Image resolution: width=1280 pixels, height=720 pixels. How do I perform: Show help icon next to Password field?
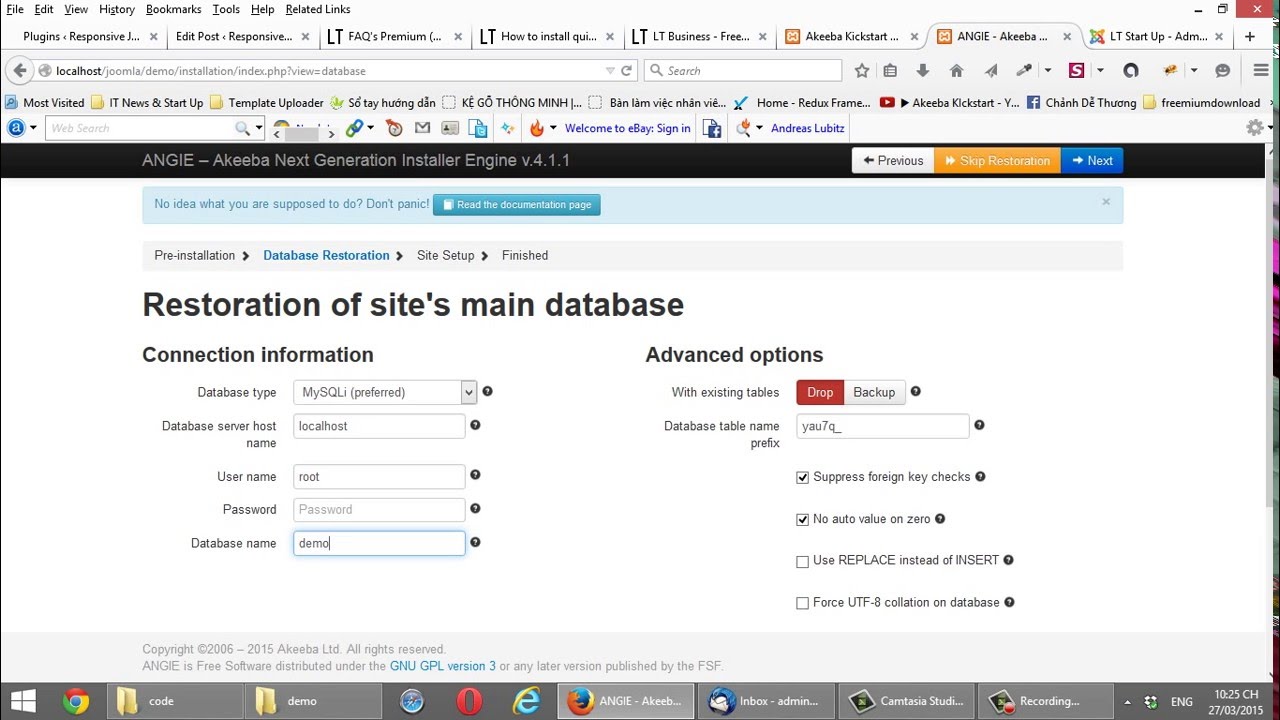[x=475, y=508]
